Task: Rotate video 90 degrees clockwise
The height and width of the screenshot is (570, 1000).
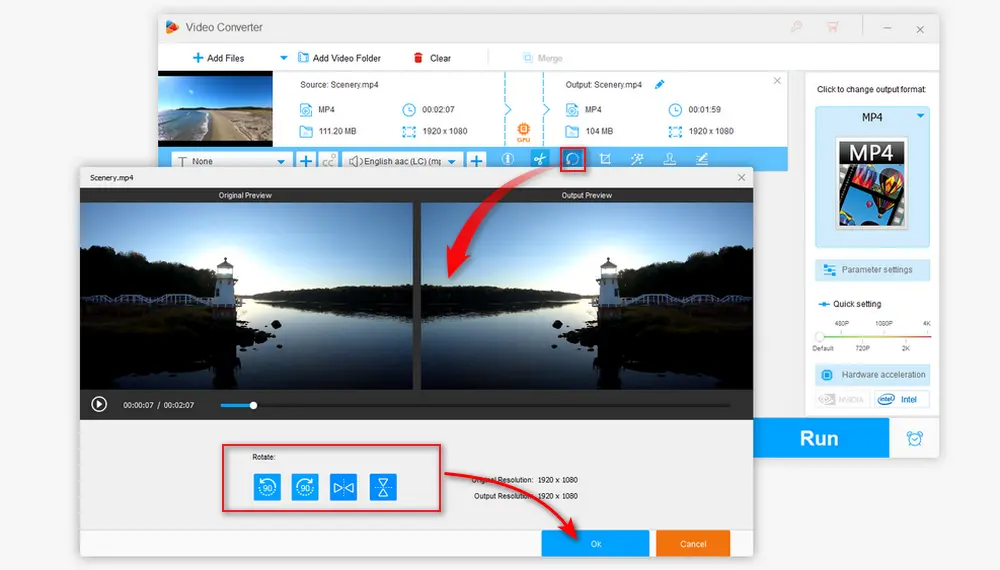Action: pos(305,487)
